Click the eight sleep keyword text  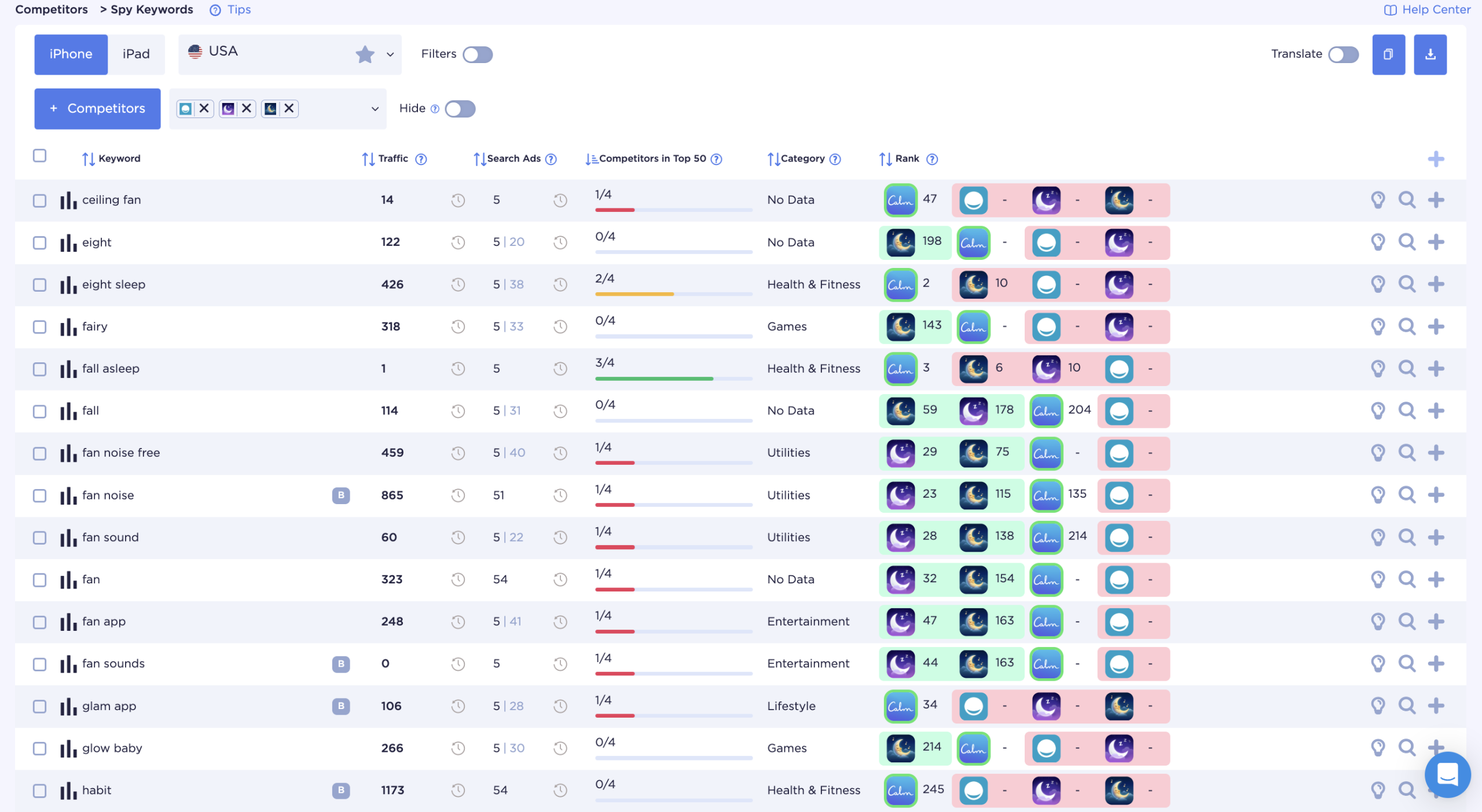coord(113,284)
